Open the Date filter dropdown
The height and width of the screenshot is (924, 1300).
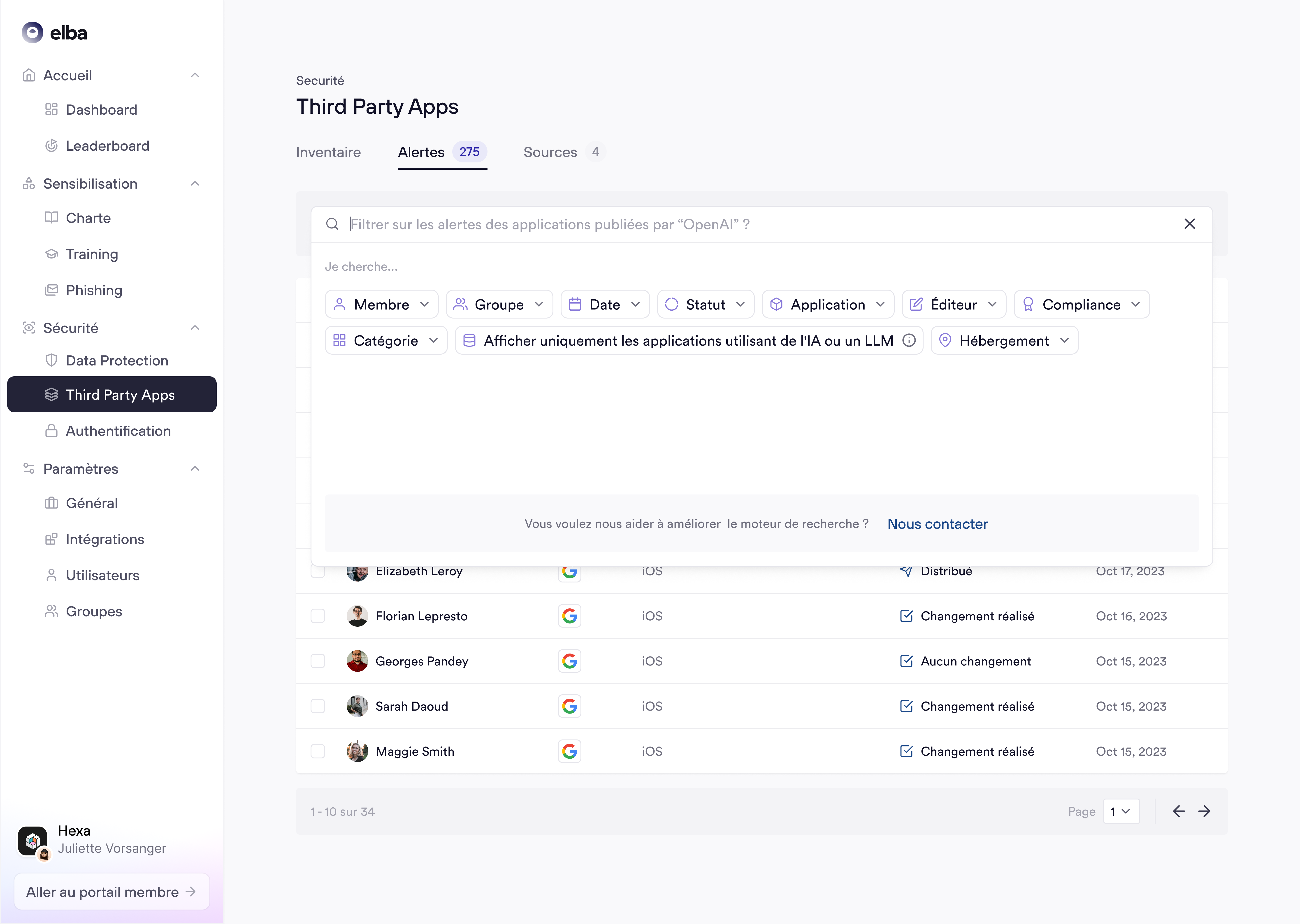[605, 304]
